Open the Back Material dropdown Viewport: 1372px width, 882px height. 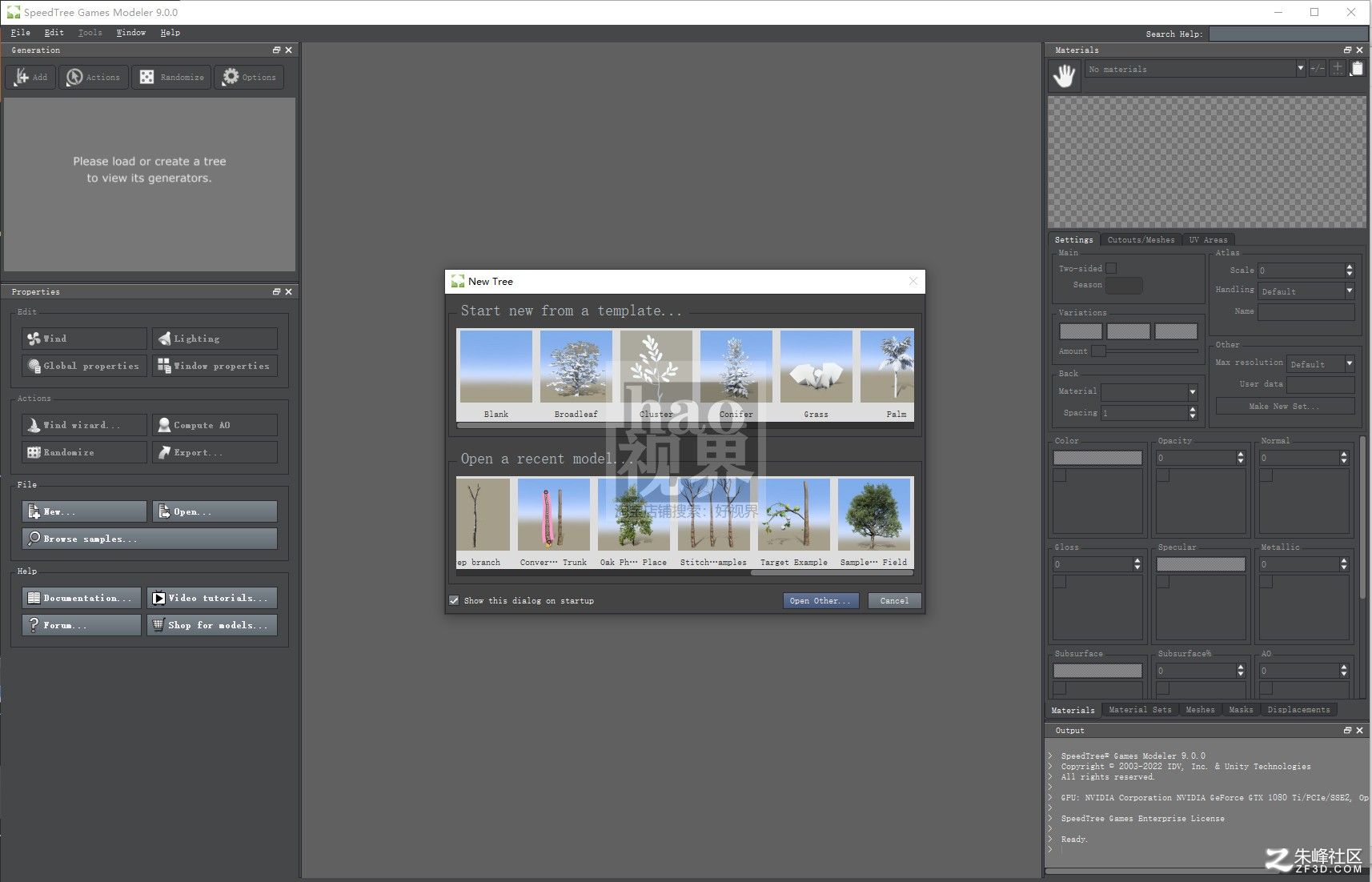click(1149, 391)
